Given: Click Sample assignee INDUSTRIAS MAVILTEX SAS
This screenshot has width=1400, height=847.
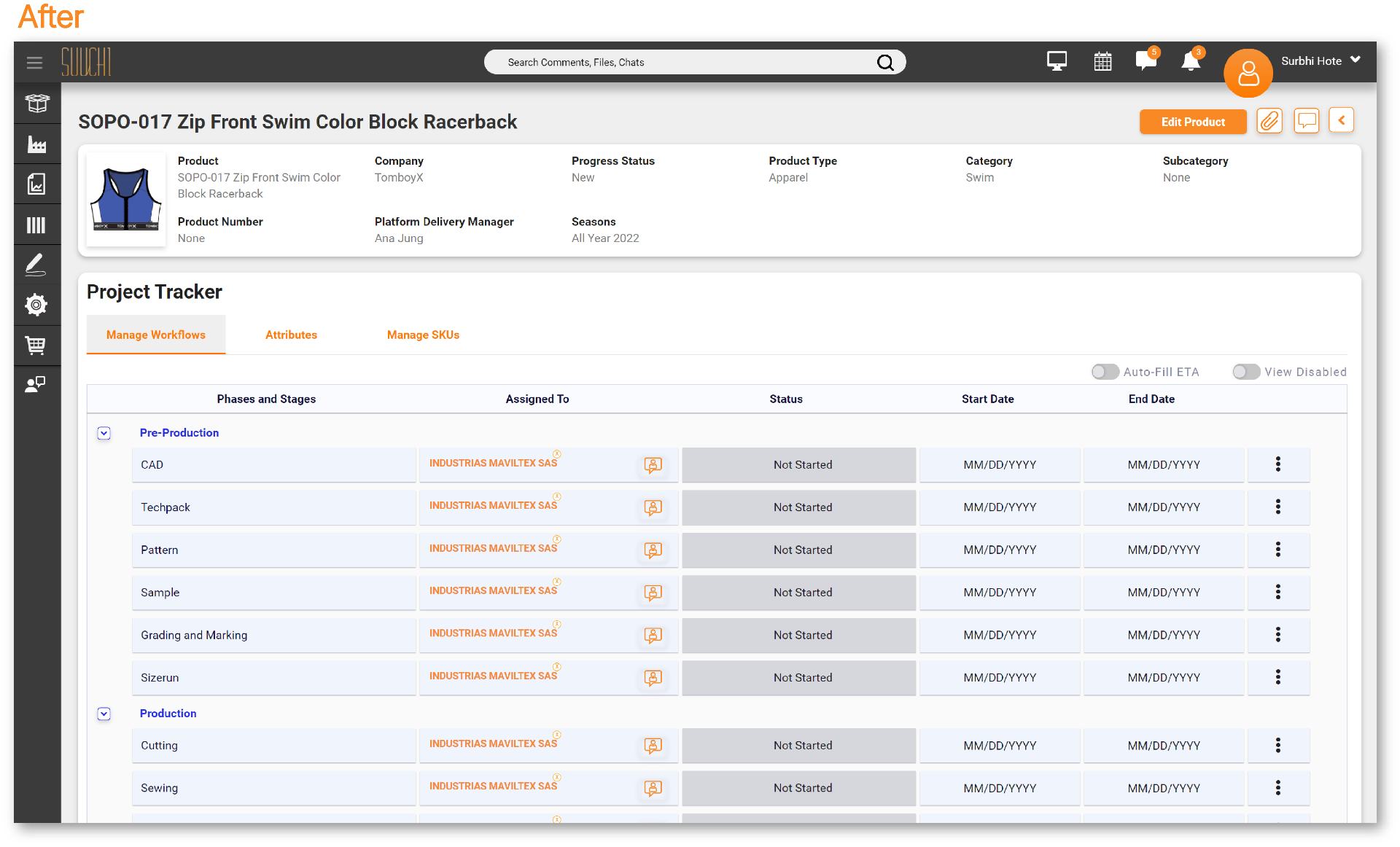Looking at the screenshot, I should (x=493, y=590).
